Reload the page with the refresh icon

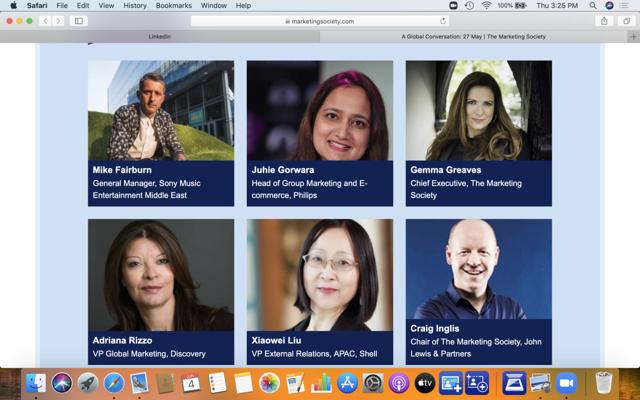443,21
